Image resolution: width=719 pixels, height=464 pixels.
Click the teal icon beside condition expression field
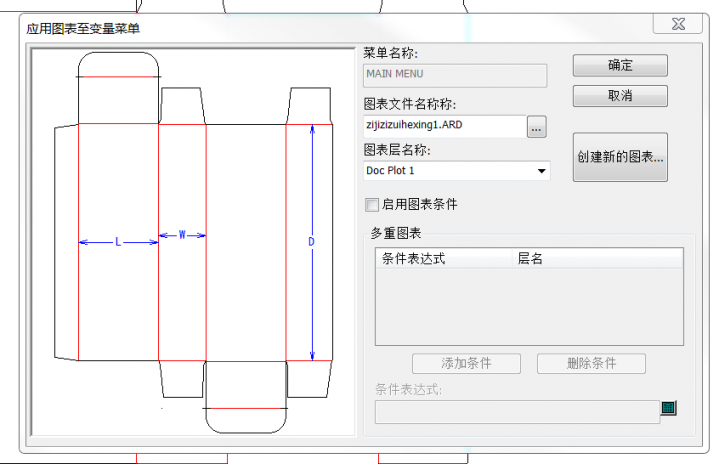click(x=668, y=407)
